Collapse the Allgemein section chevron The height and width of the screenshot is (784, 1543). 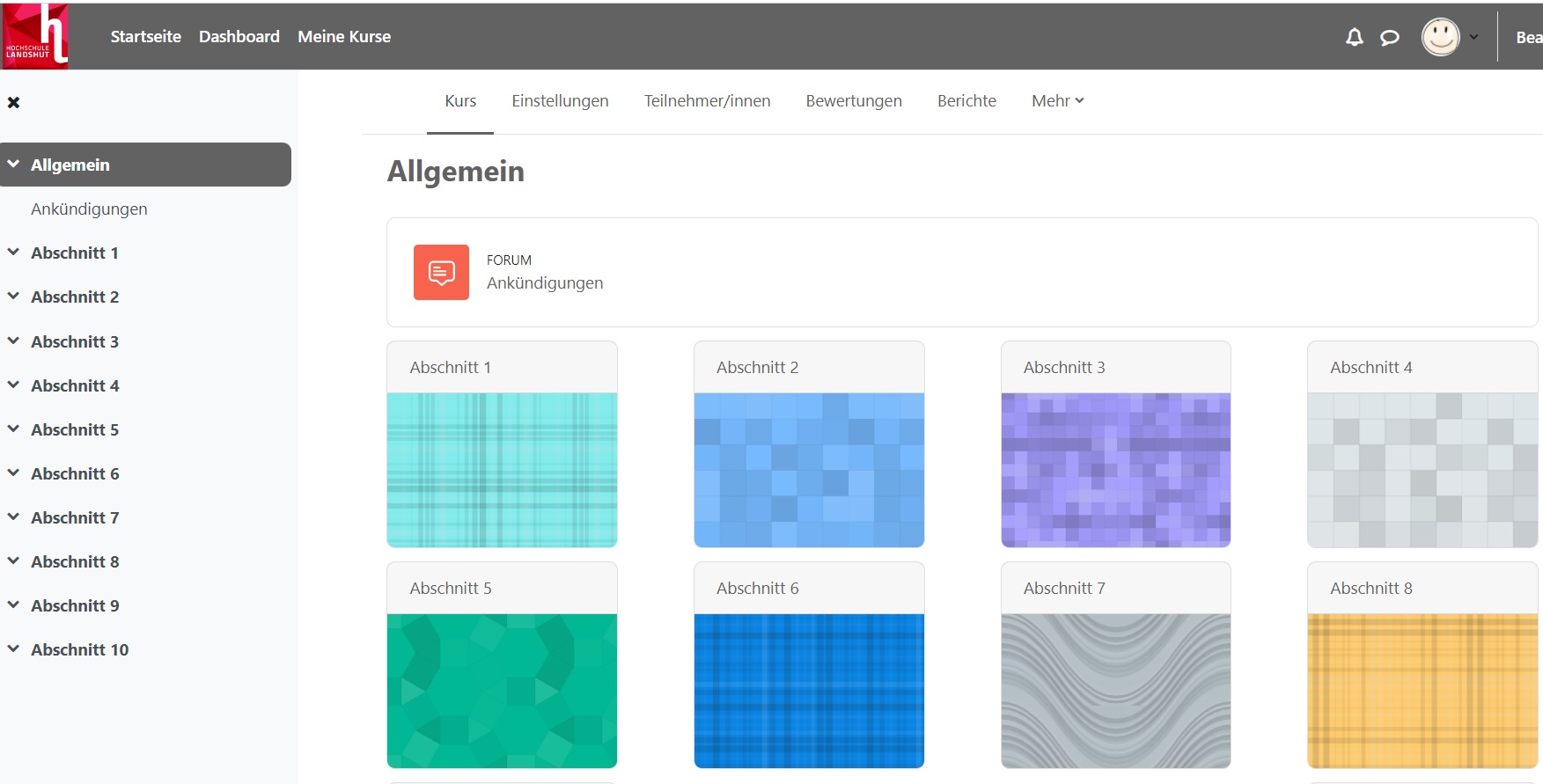[14, 165]
